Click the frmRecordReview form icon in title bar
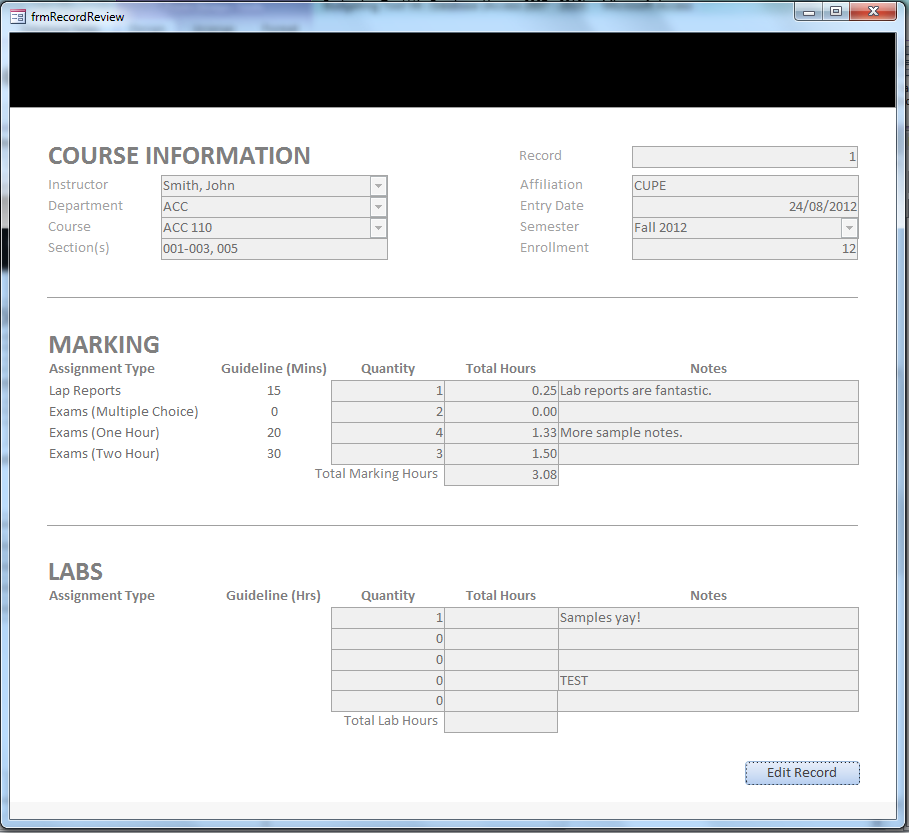This screenshot has width=909, height=833. click(18, 17)
